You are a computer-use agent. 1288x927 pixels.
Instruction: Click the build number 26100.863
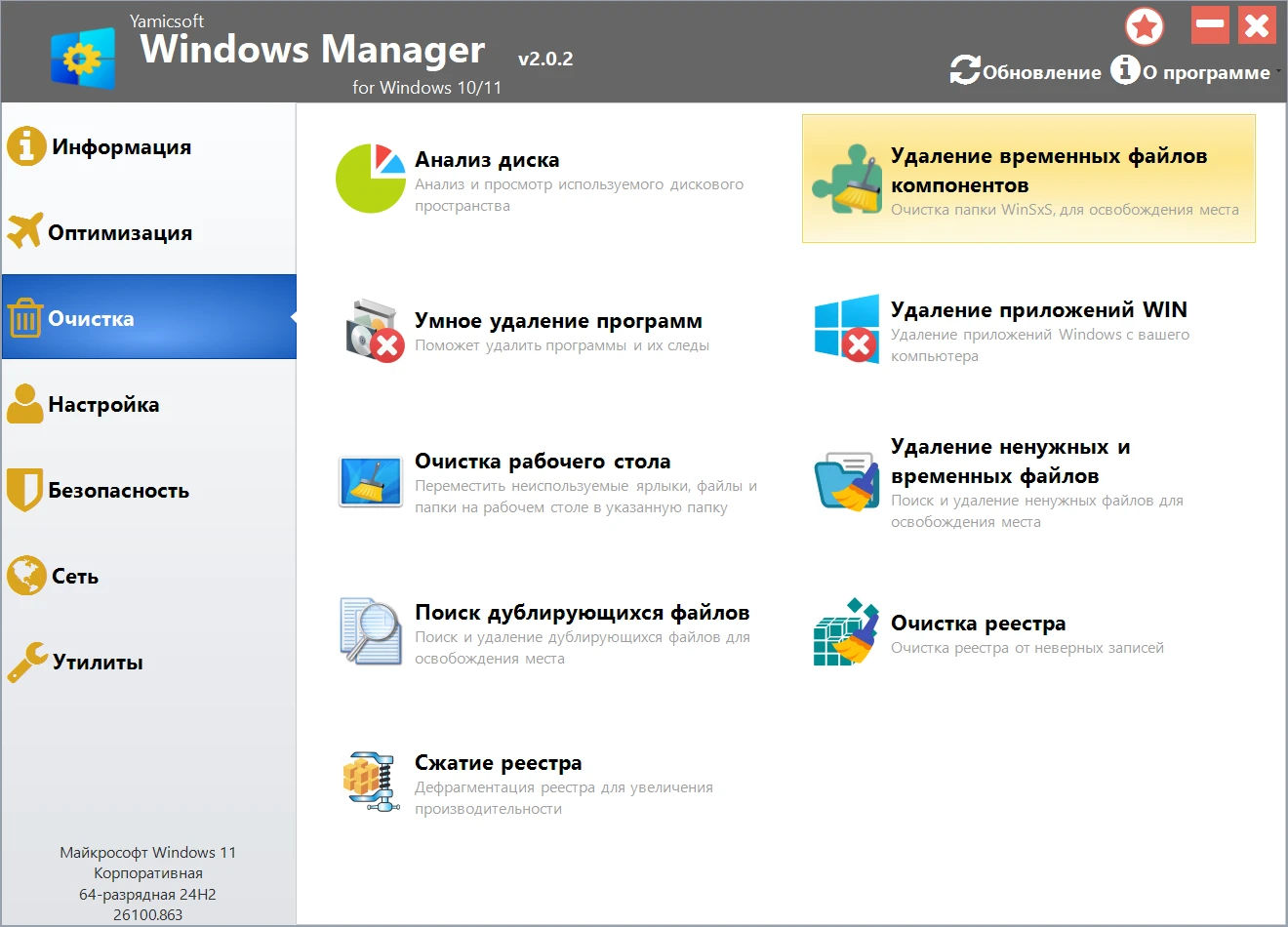click(x=148, y=915)
